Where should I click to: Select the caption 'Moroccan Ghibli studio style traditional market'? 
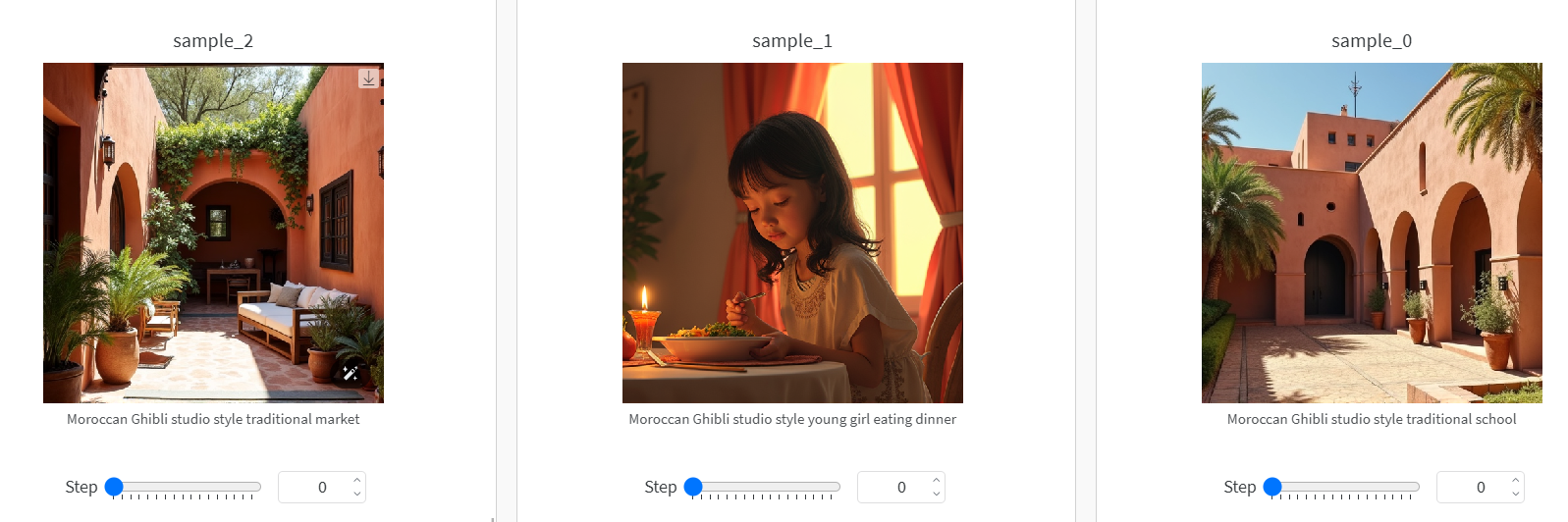213,419
